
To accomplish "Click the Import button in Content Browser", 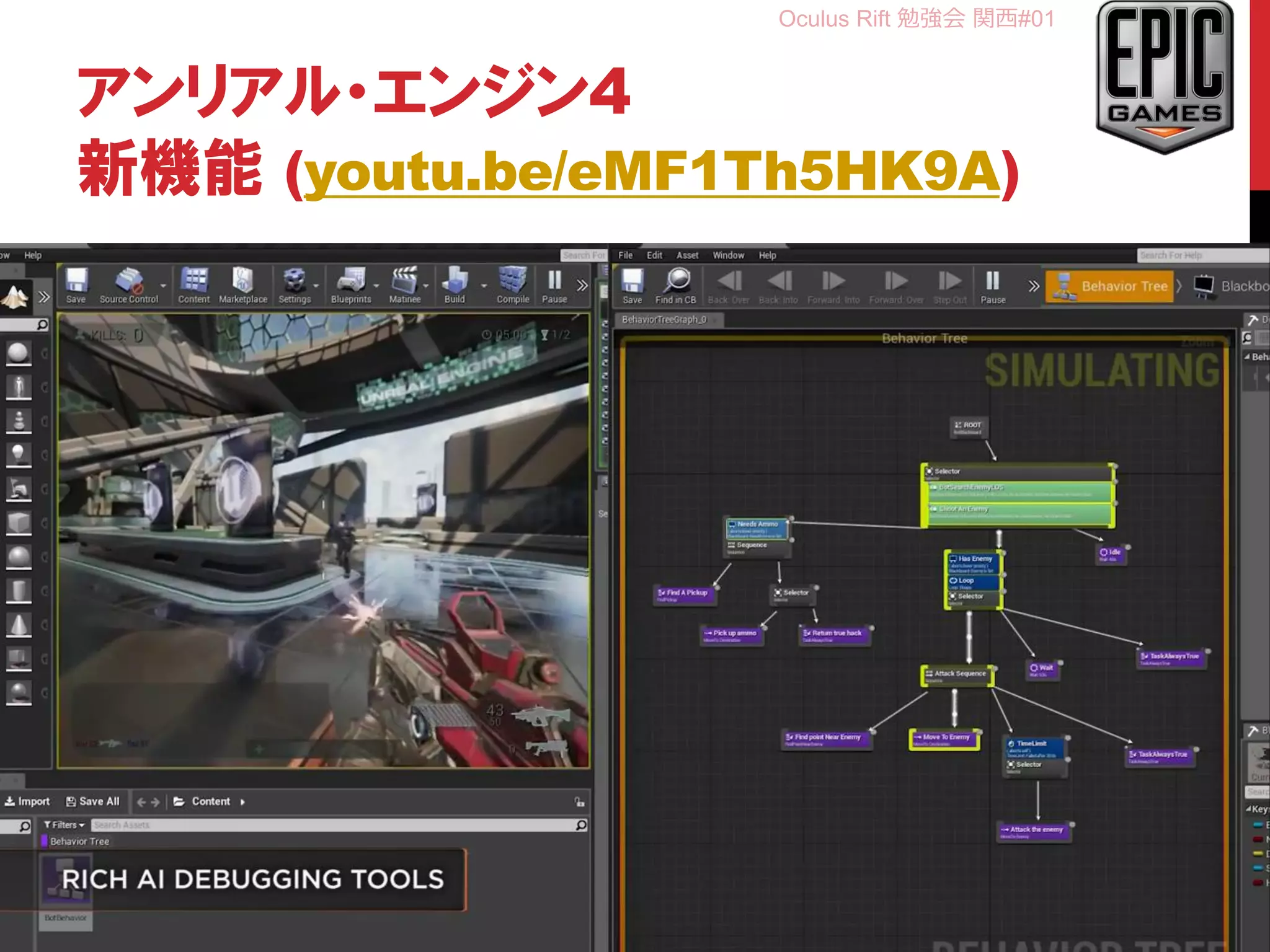I will pyautogui.click(x=27, y=801).
